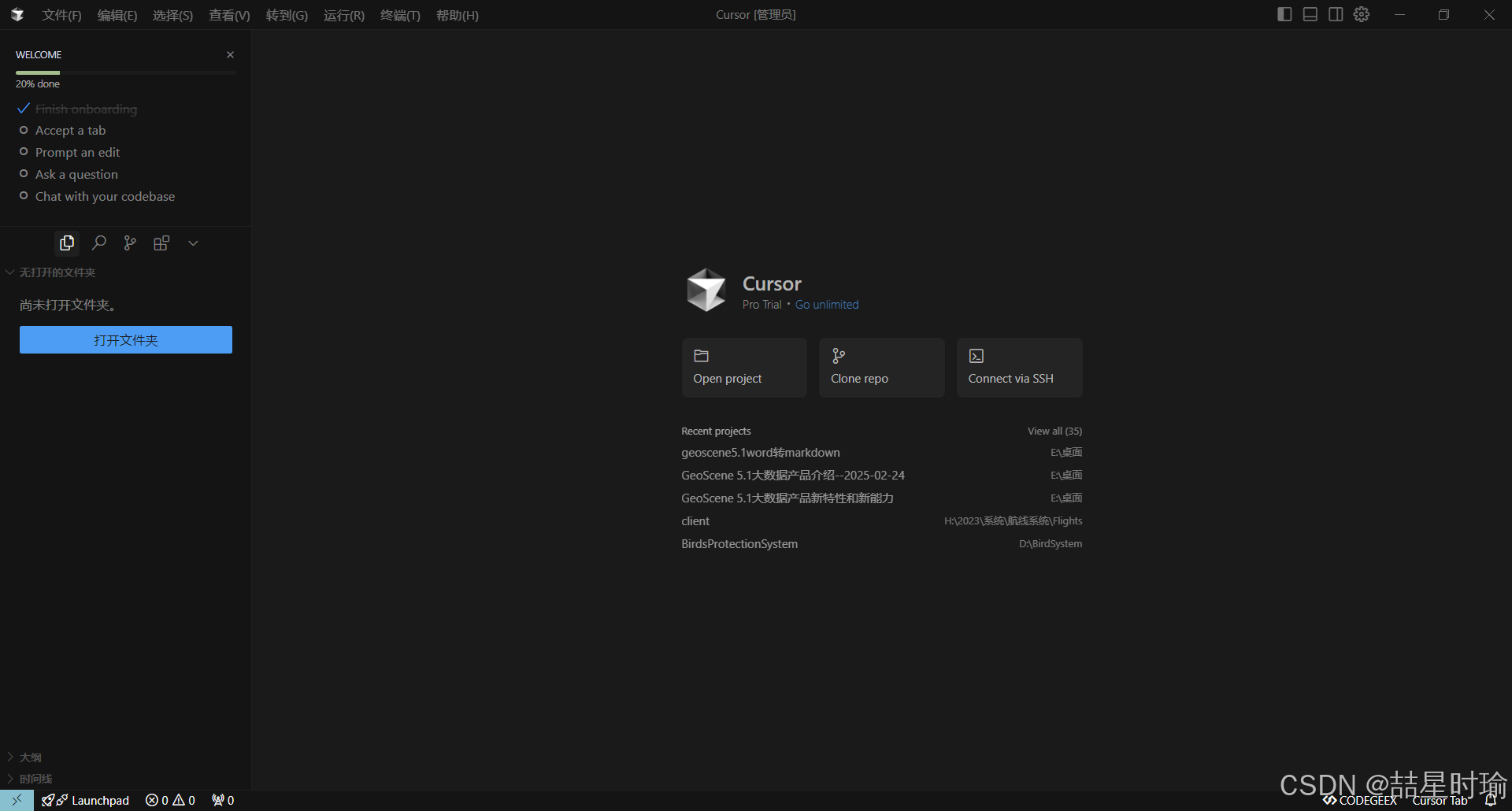The height and width of the screenshot is (811, 1512).
Task: Open Cursor settings gear icon
Action: [x=1362, y=14]
